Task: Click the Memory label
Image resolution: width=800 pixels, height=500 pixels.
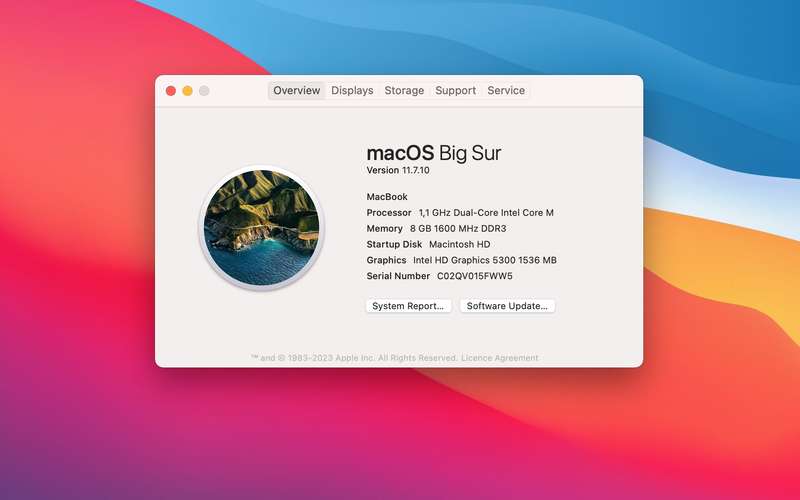Action: pos(384,229)
